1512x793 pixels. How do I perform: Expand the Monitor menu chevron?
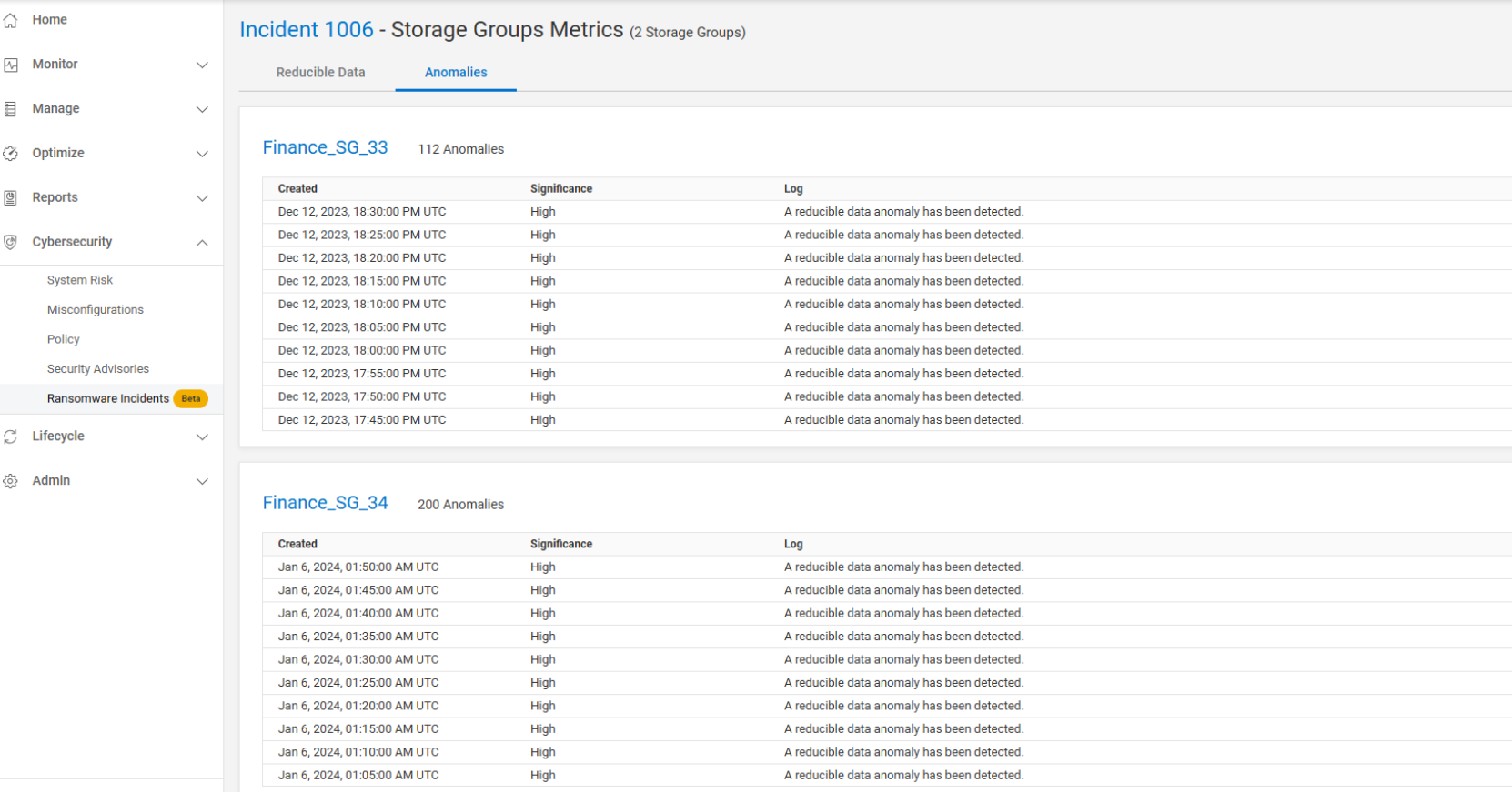pos(203,65)
